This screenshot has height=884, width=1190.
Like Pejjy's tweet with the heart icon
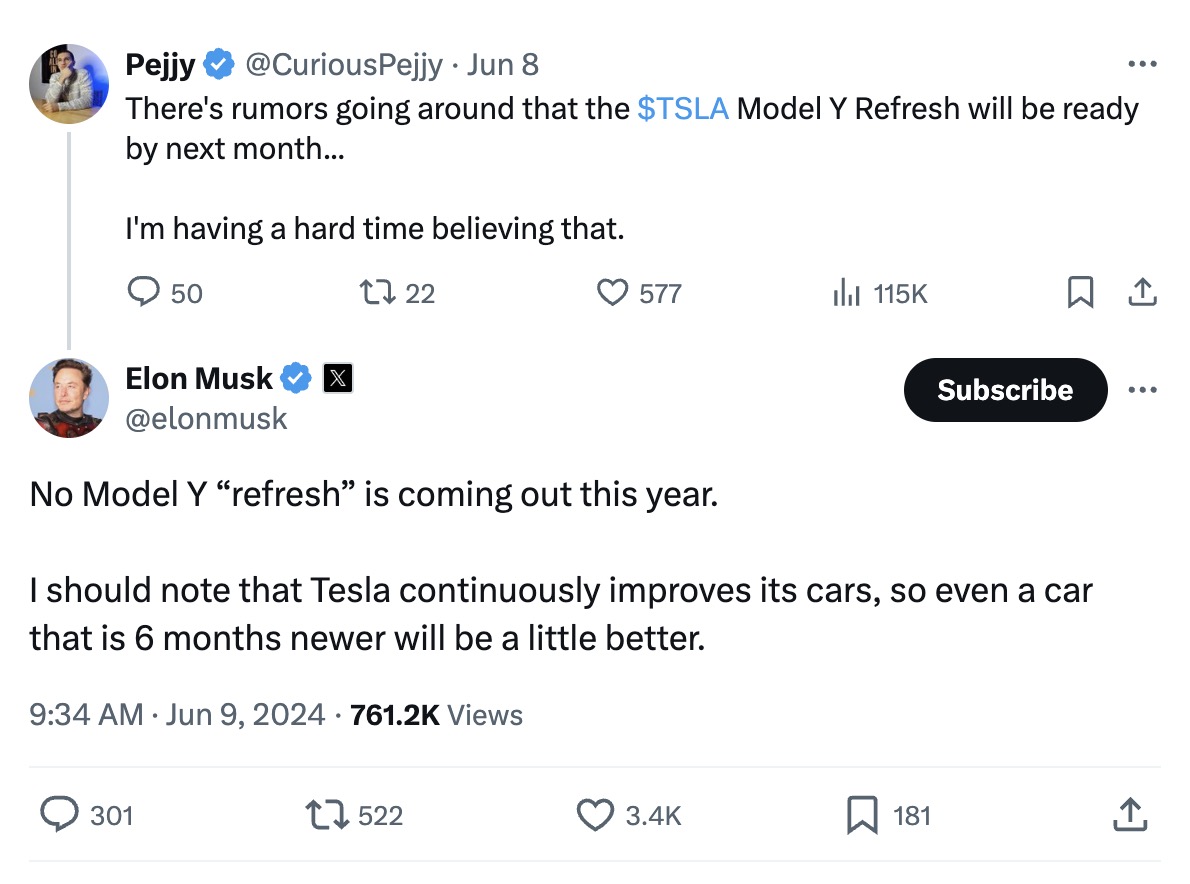(x=612, y=292)
